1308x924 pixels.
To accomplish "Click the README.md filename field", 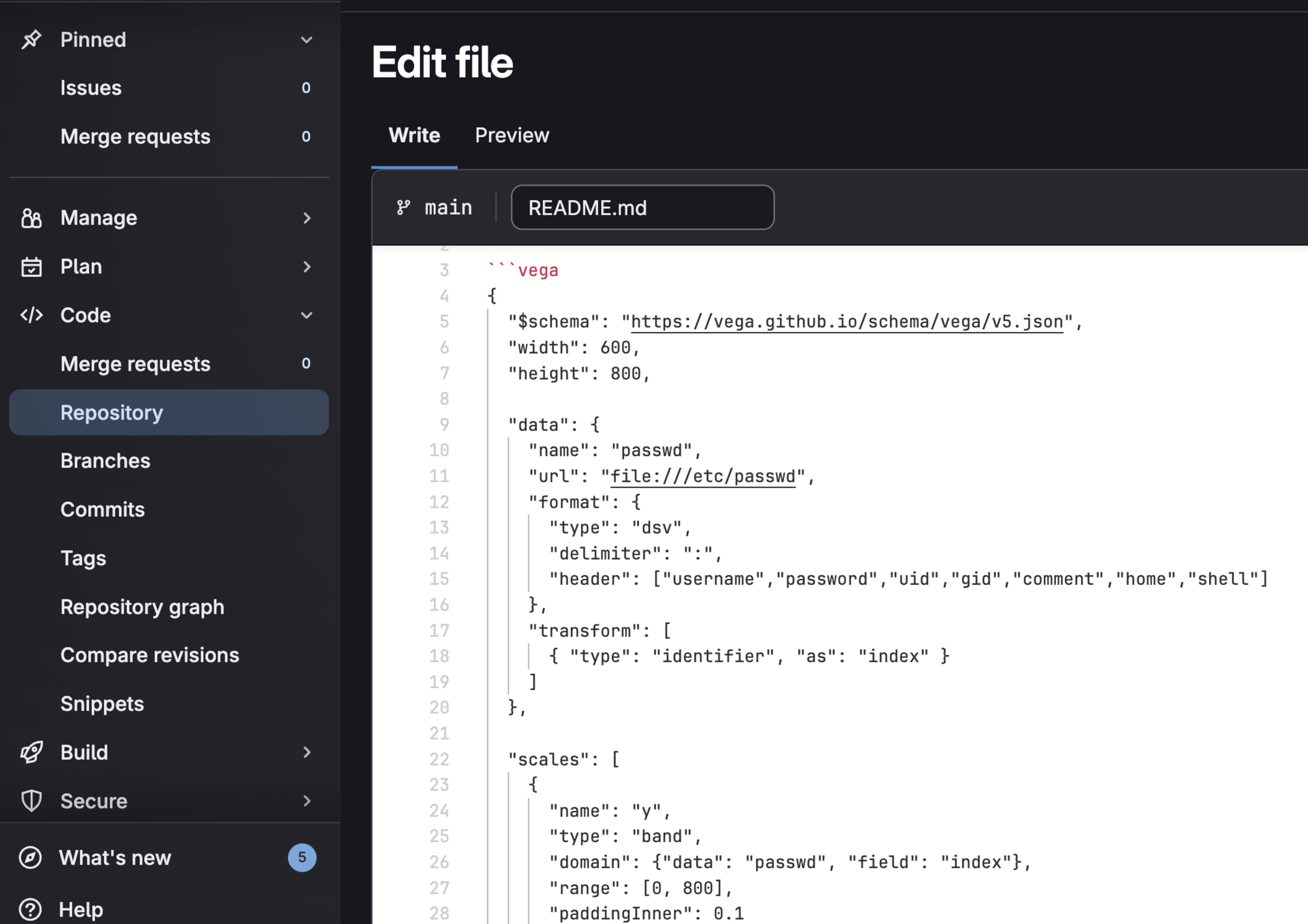I will 642,207.
